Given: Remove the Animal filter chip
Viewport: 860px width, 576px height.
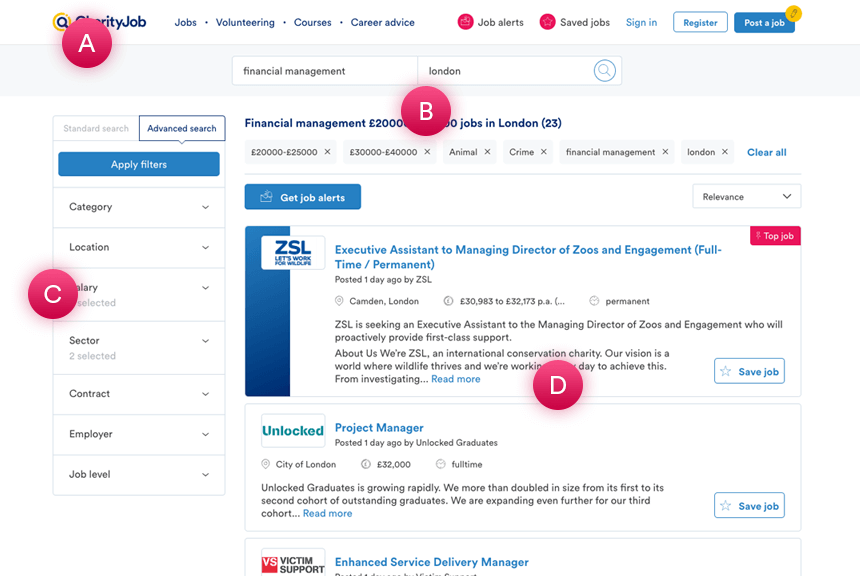Looking at the screenshot, I should tap(487, 152).
